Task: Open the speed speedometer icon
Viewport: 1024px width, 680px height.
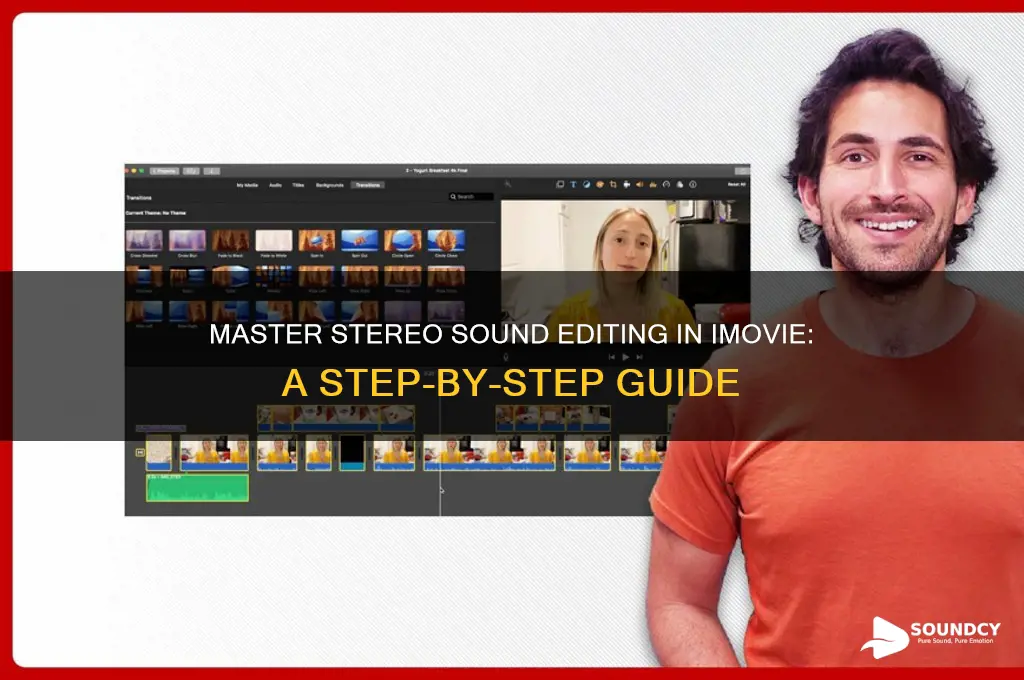Action: click(x=666, y=185)
